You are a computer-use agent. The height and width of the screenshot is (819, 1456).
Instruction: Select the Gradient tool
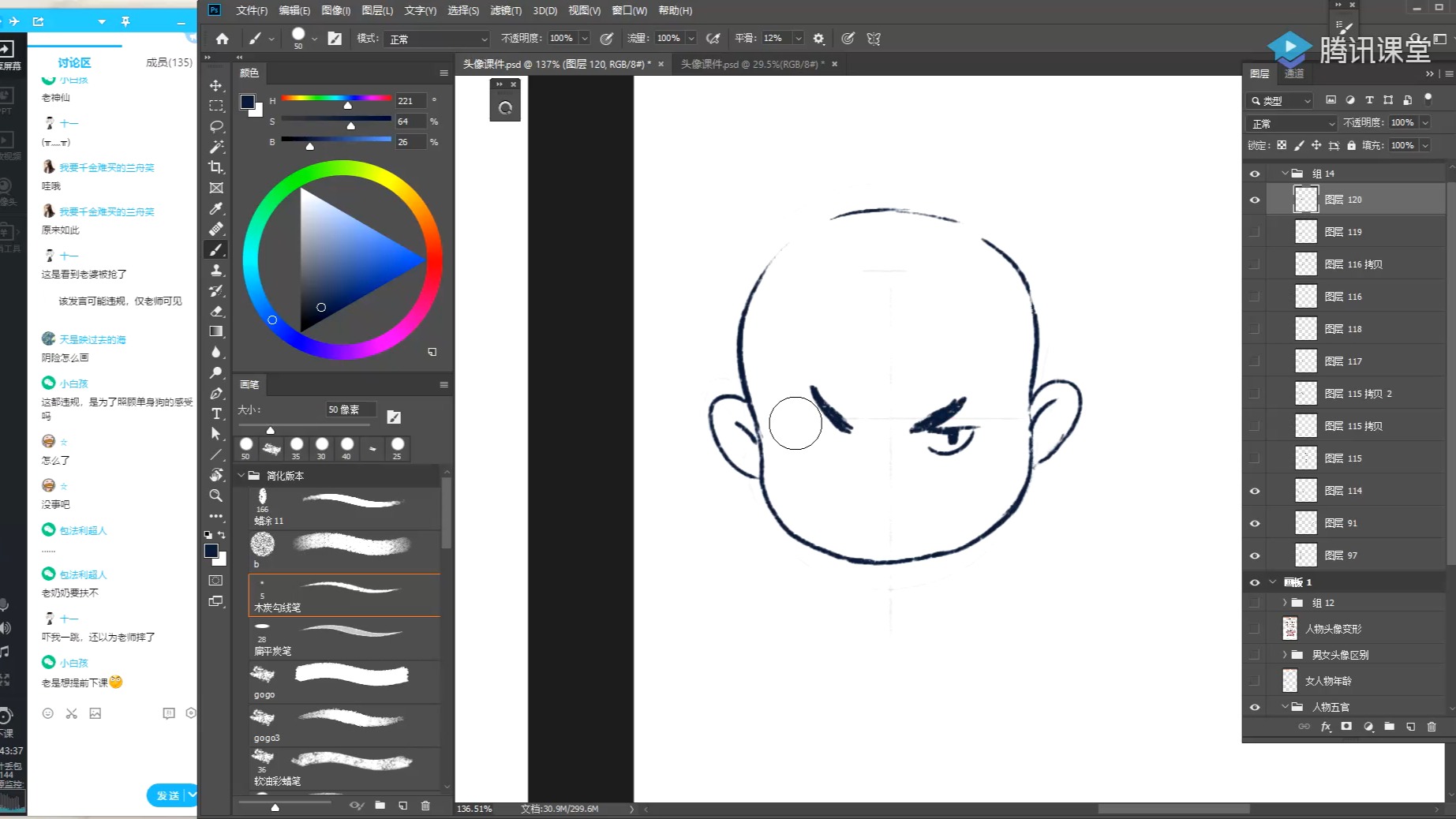point(215,331)
